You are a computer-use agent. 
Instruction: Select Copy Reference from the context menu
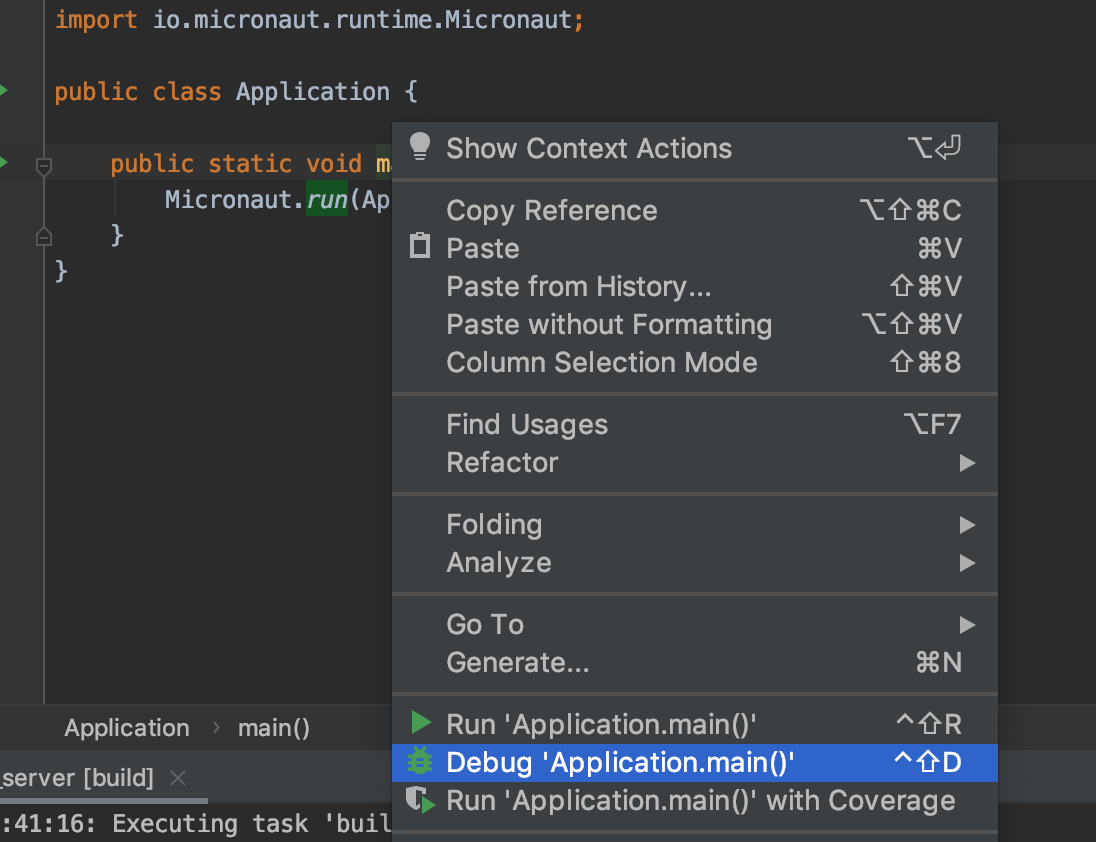(x=695, y=210)
